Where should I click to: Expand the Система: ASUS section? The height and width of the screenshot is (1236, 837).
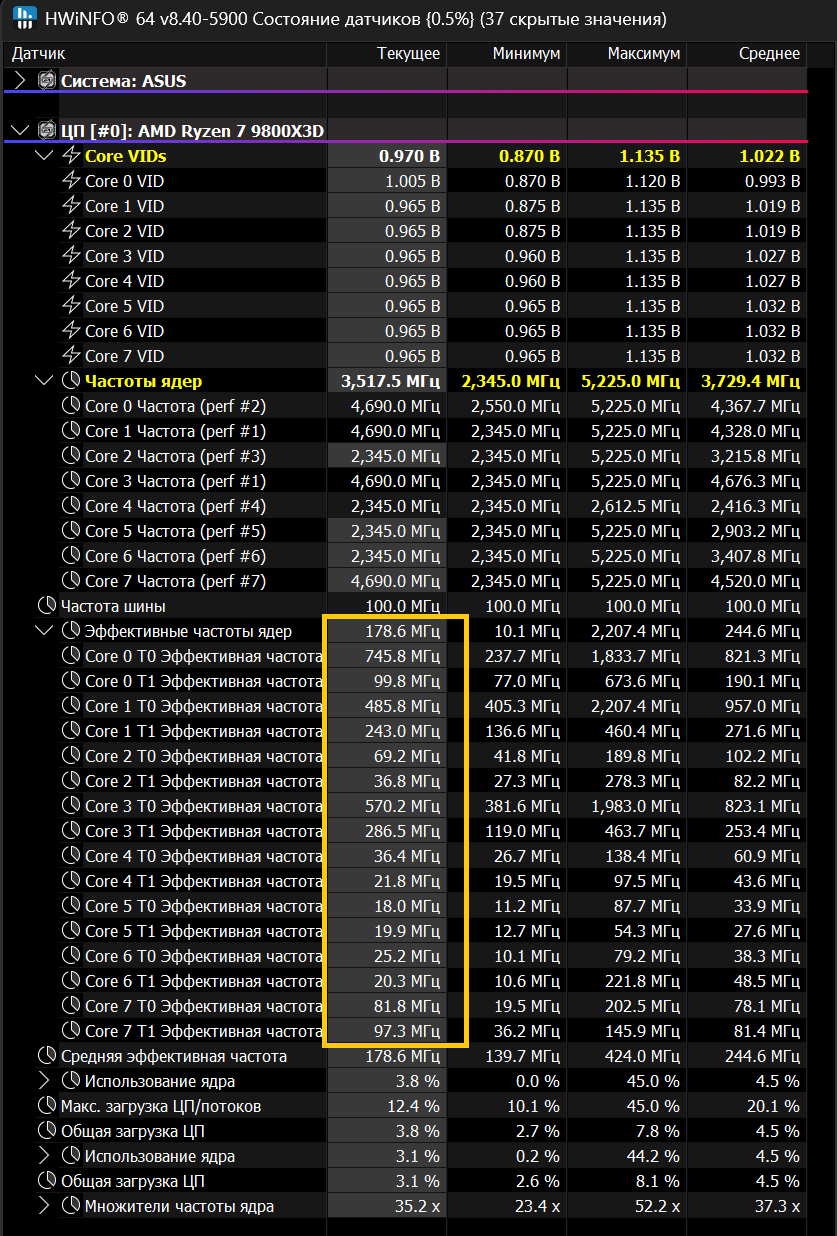click(20, 80)
